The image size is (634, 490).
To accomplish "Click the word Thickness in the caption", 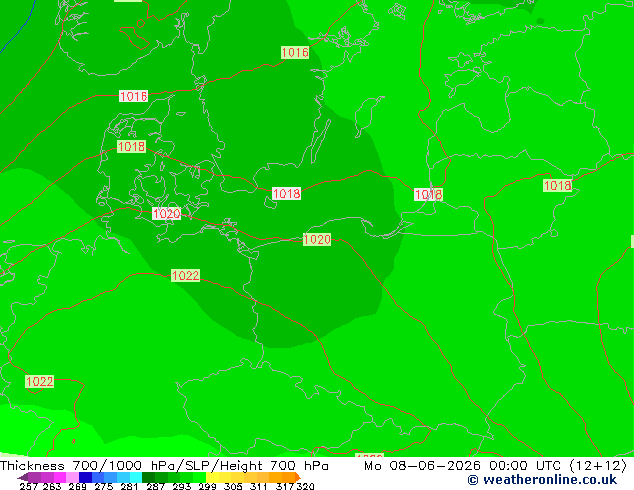I will tap(32, 466).
